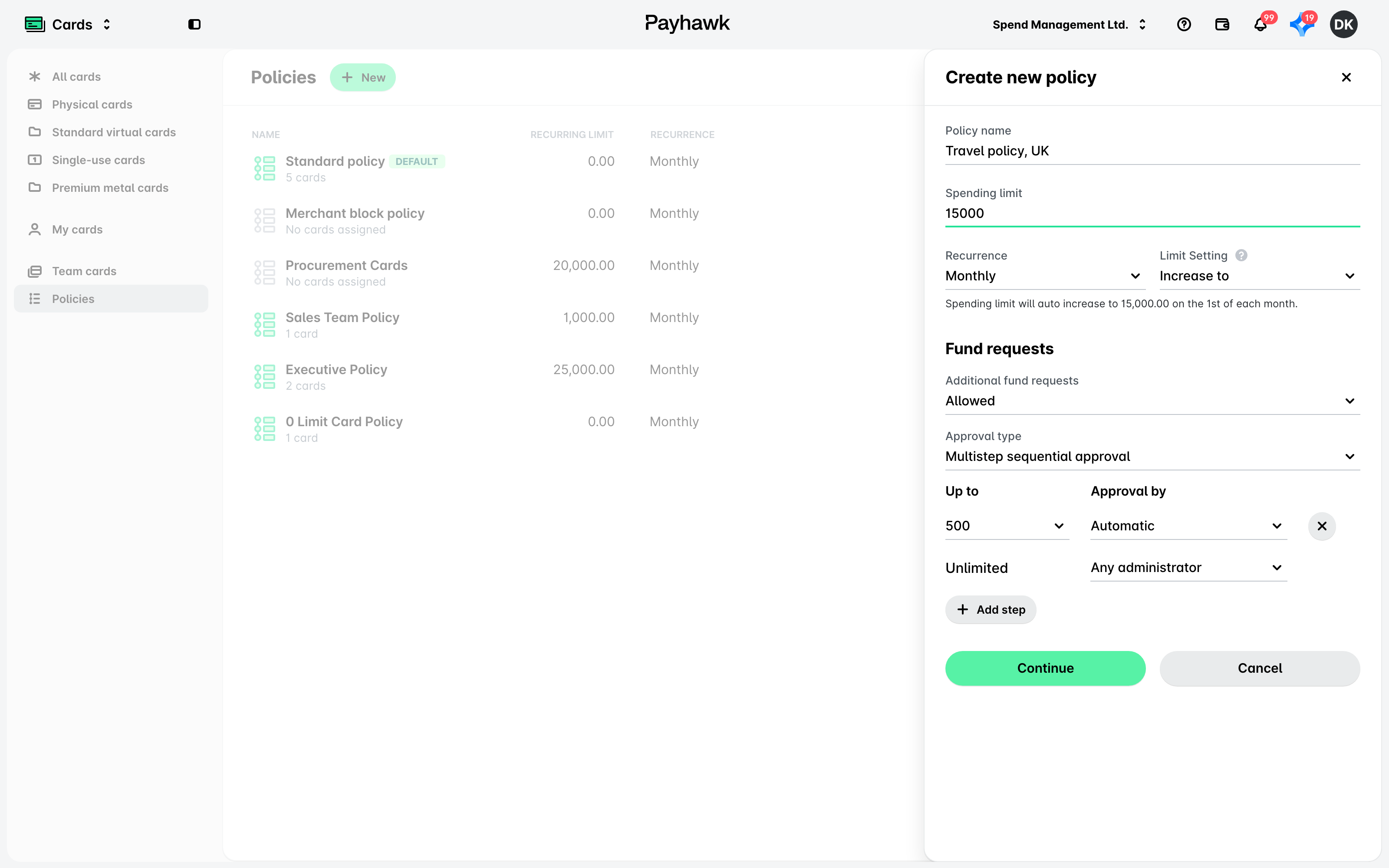Select Policies in sidebar
Image resolution: width=1389 pixels, height=868 pixels.
click(111, 299)
